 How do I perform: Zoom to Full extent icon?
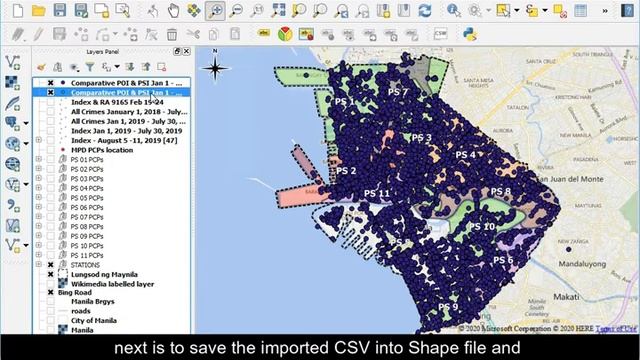point(278,11)
